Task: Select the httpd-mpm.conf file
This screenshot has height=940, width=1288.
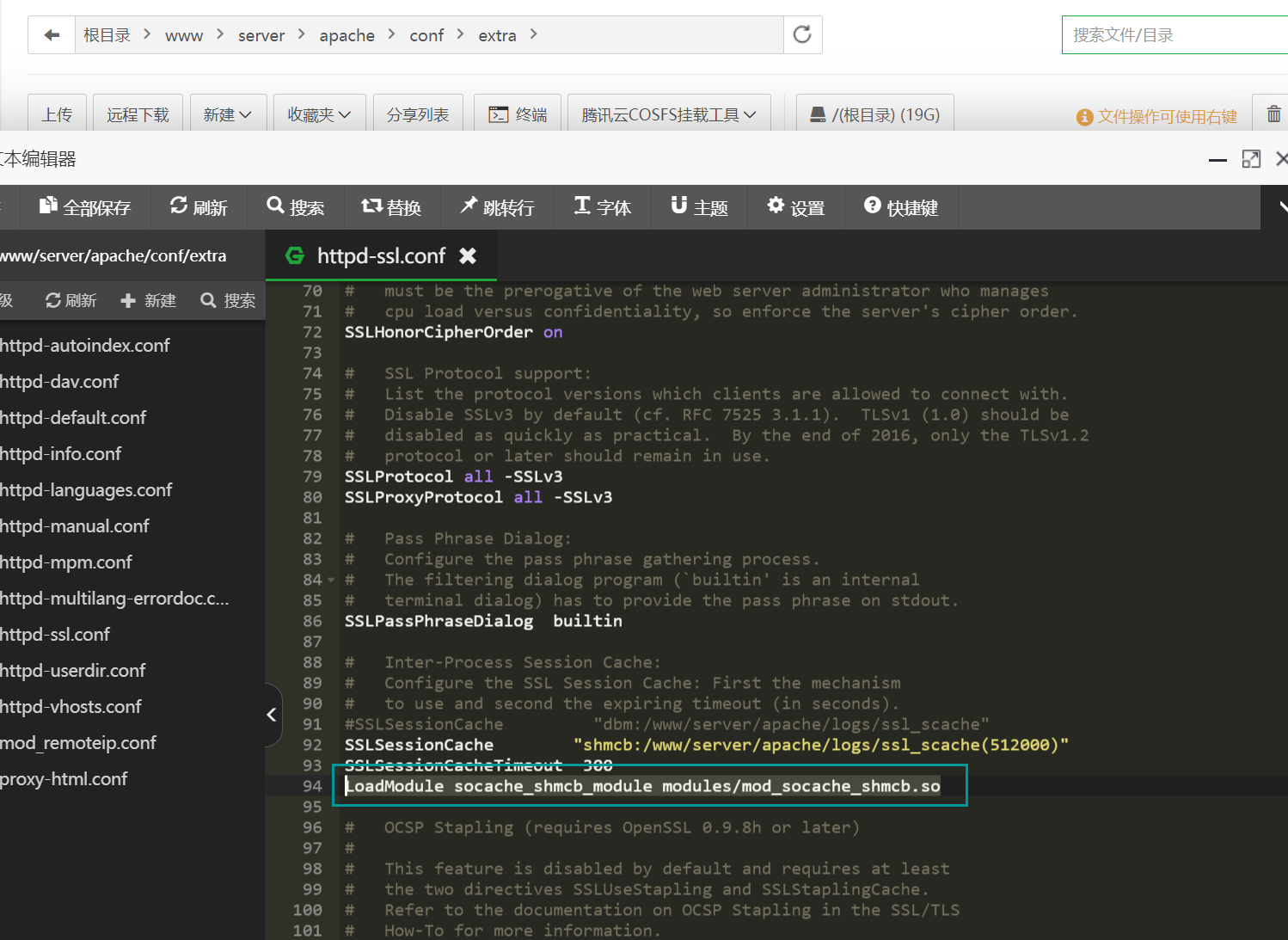Action: click(x=66, y=562)
